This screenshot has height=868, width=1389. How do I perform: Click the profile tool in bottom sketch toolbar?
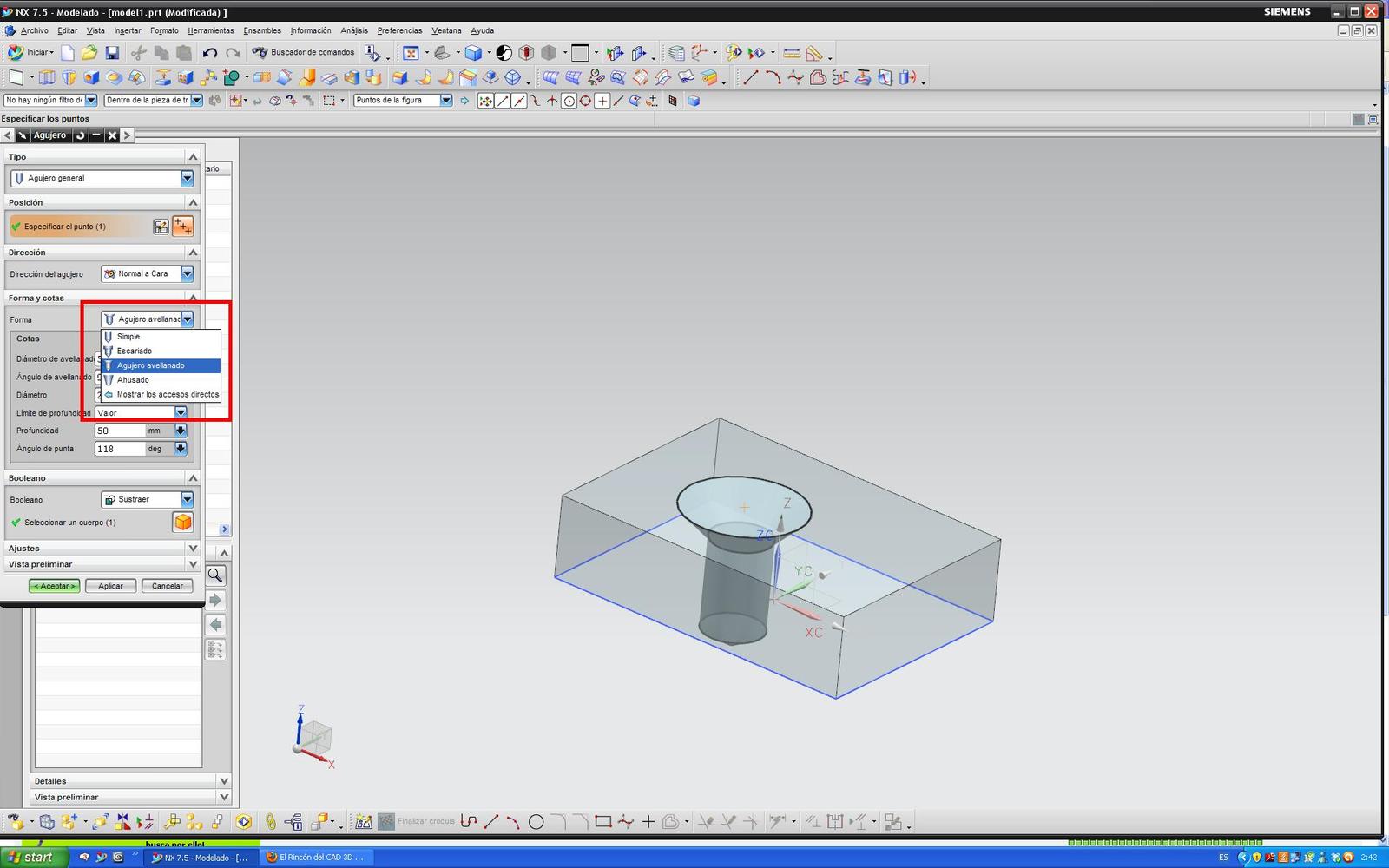[469, 822]
